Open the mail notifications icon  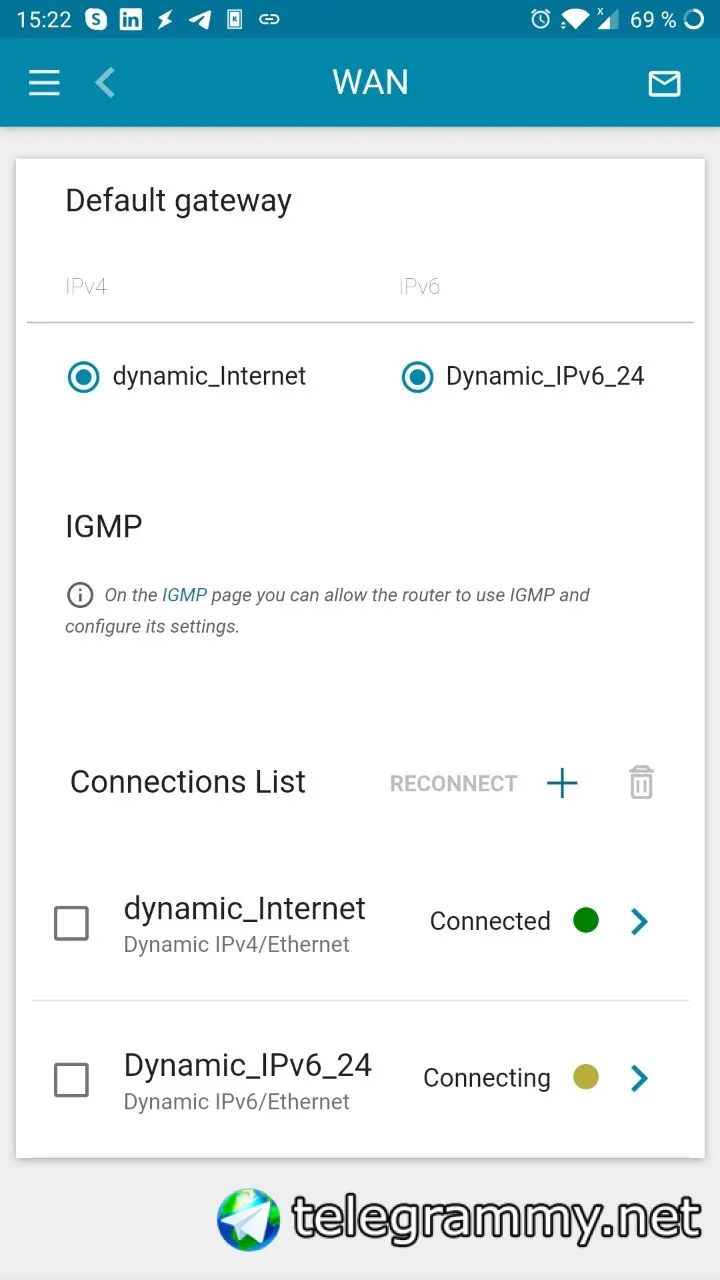click(x=664, y=83)
